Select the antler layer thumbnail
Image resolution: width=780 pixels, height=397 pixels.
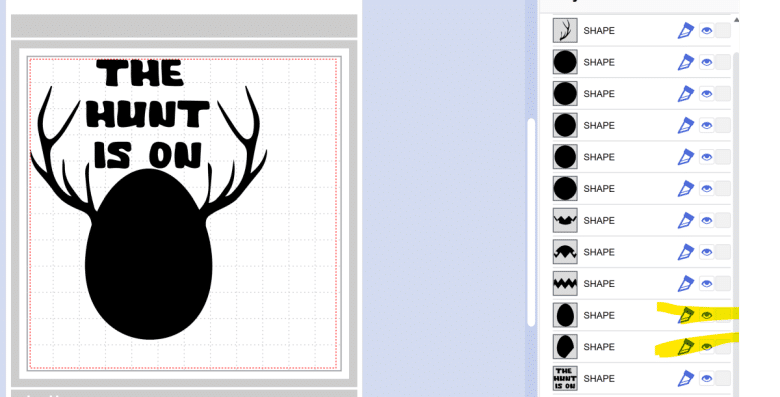click(x=565, y=31)
